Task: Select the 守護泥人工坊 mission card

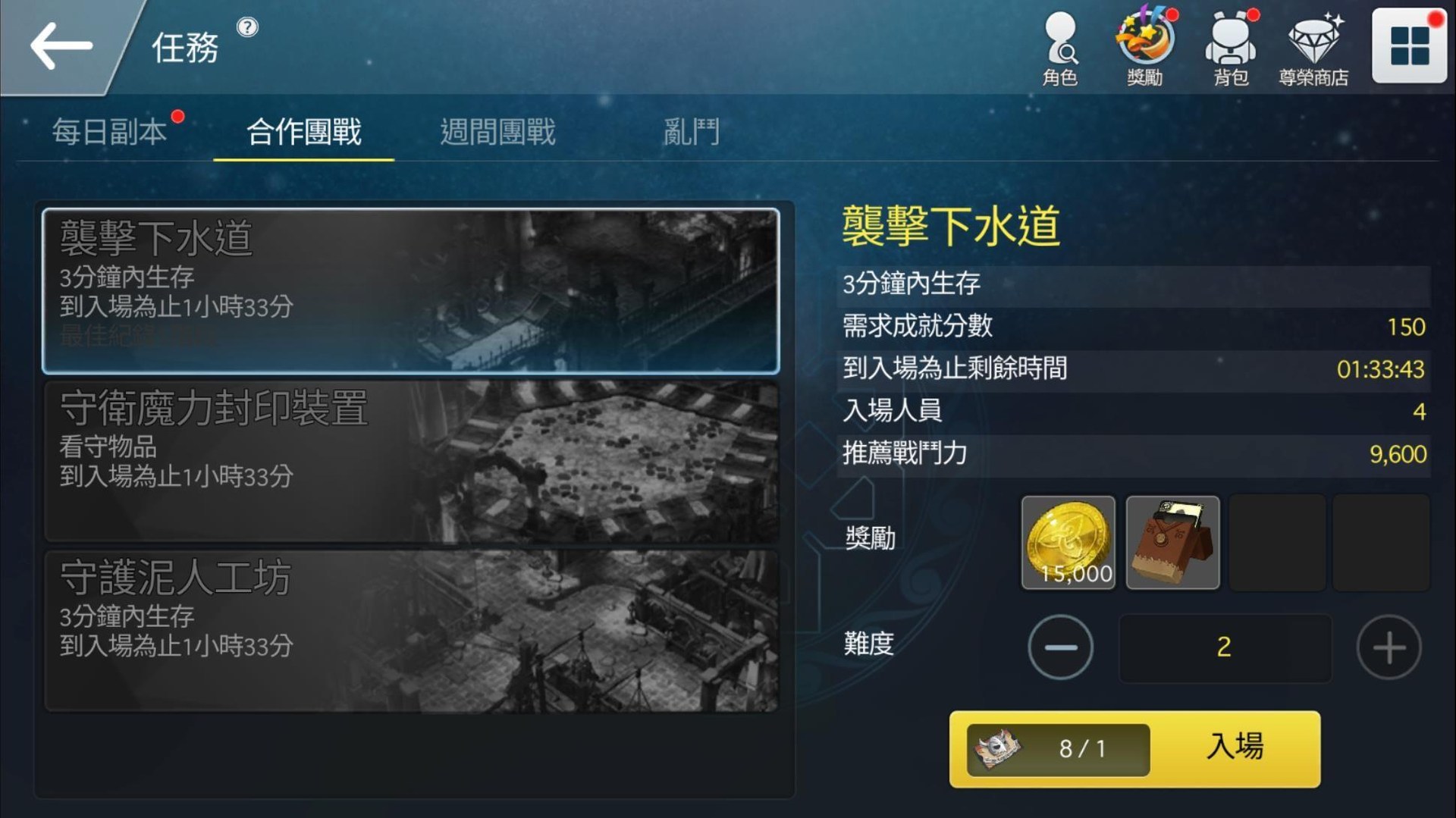Action: click(411, 632)
